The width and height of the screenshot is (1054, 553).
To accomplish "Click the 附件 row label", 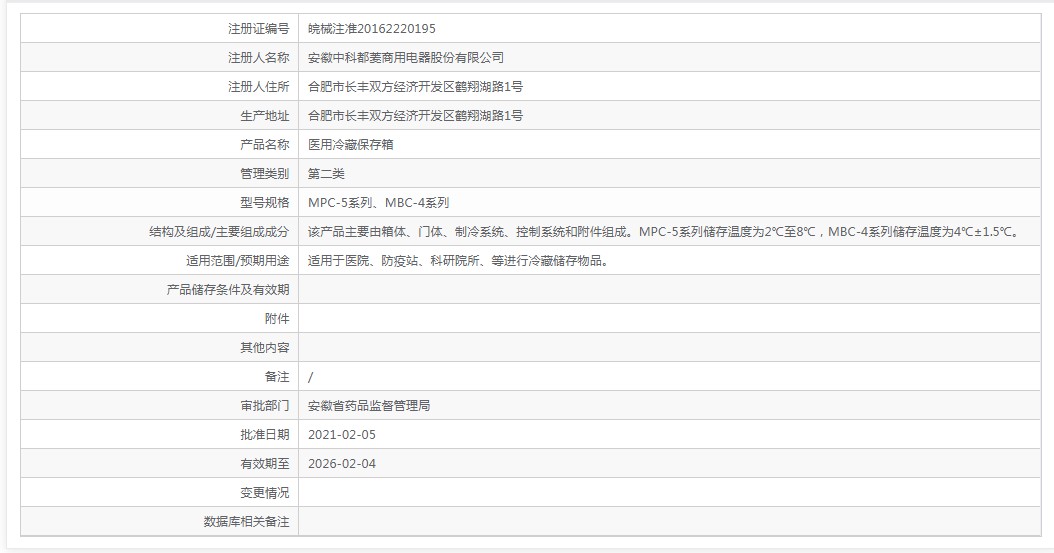I will pos(277,319).
